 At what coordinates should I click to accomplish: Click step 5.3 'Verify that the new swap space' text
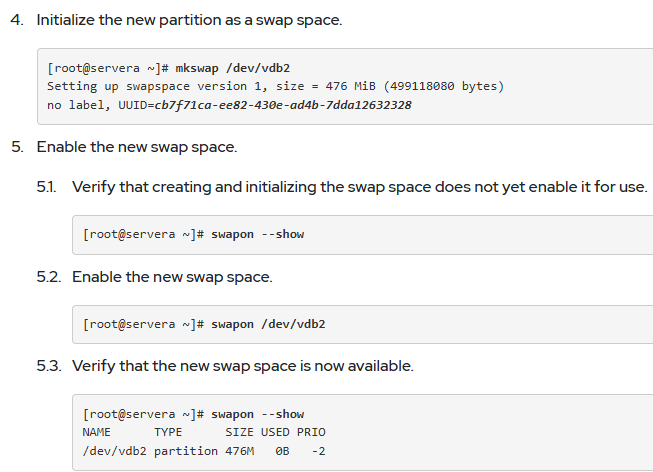[x=243, y=366]
